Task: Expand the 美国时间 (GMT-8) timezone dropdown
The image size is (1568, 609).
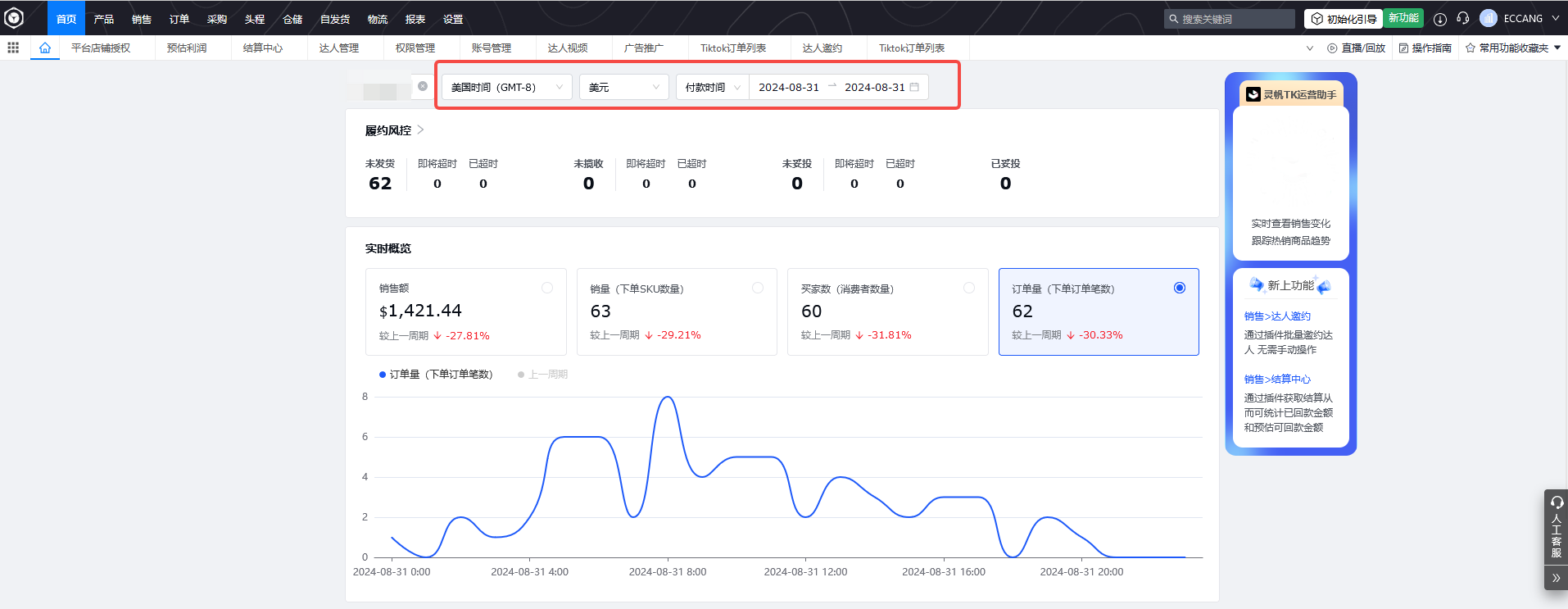Action: click(506, 87)
